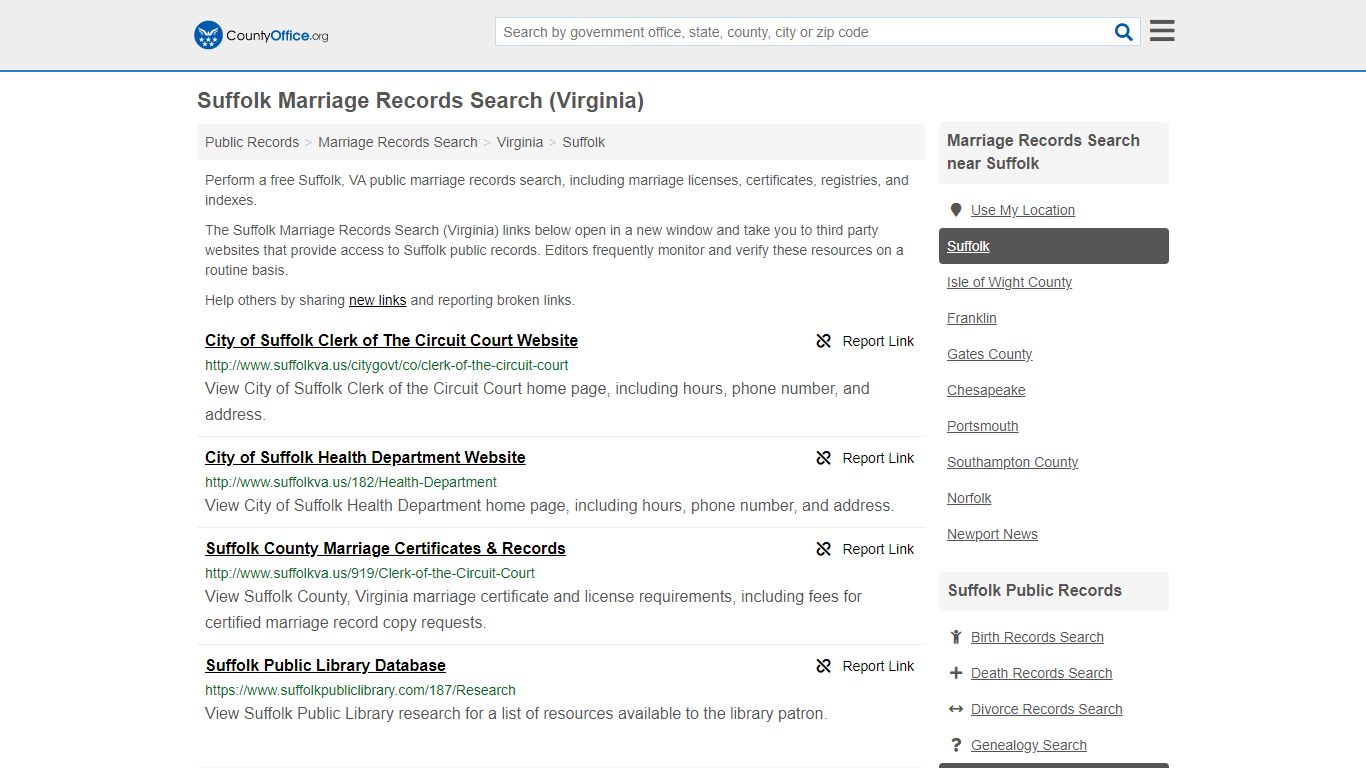This screenshot has width=1366, height=768.
Task: Open City of Suffolk Clerk of Circuit Court Website
Action: click(x=392, y=340)
